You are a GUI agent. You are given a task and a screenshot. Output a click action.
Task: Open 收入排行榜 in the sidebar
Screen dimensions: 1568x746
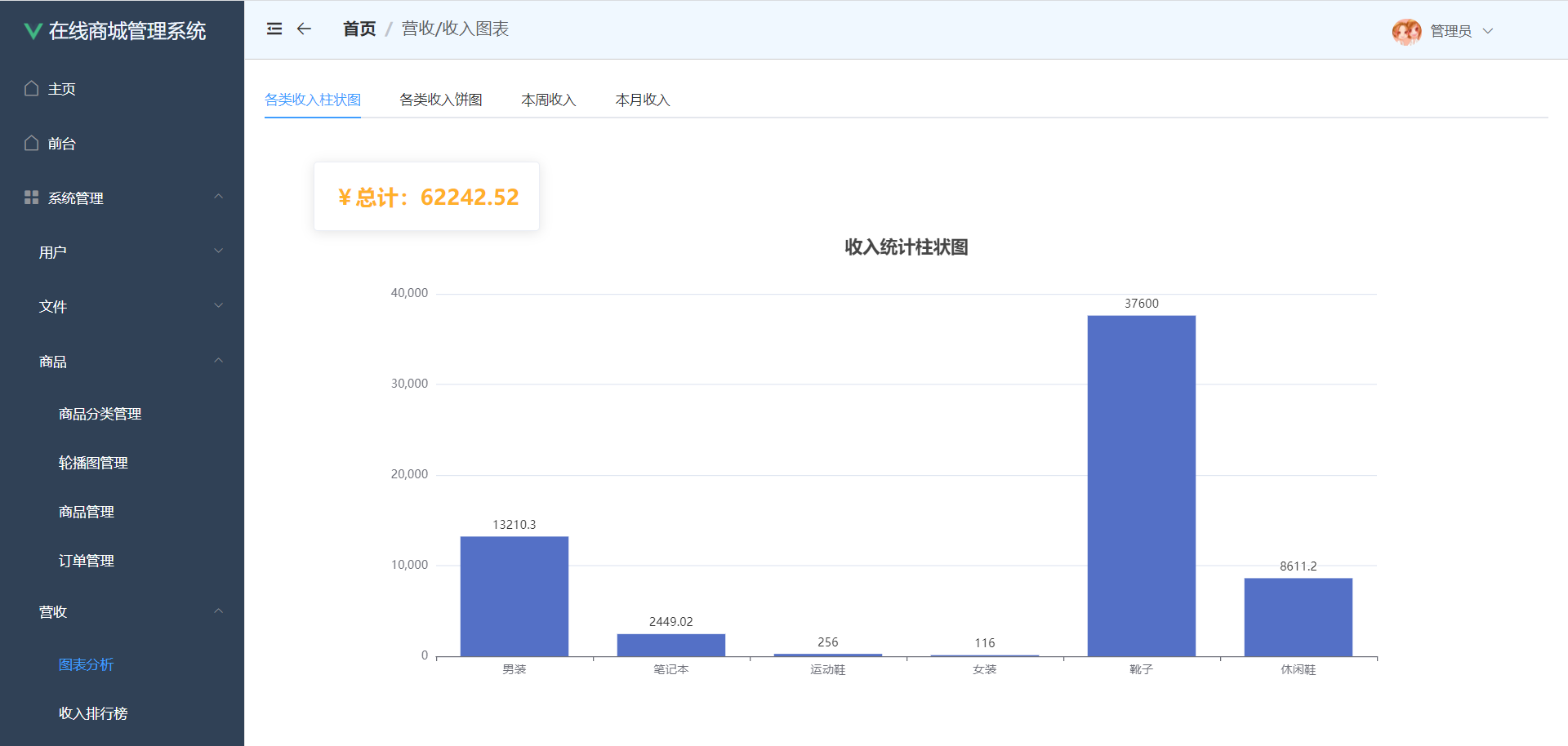pyautogui.click(x=93, y=713)
